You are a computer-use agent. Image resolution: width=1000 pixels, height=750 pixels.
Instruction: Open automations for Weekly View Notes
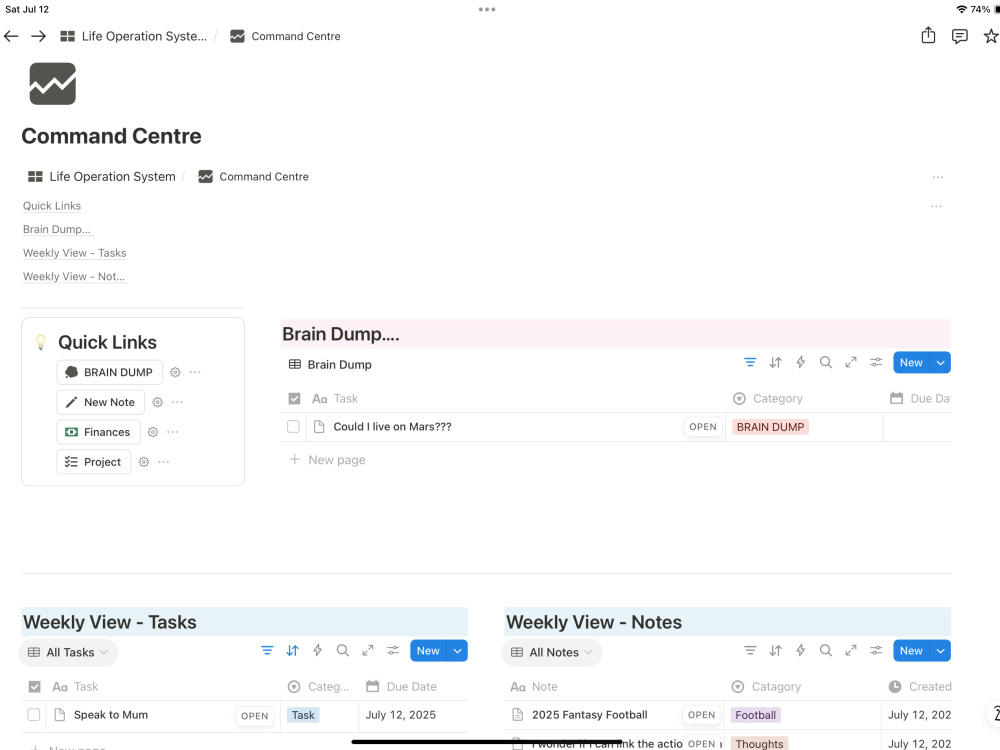pyautogui.click(x=800, y=651)
